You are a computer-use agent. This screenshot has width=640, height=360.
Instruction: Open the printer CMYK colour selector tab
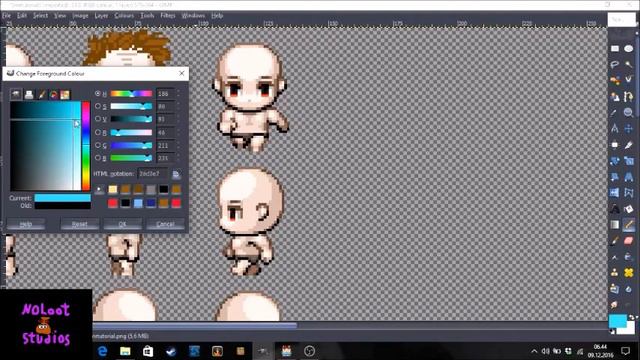[29, 95]
